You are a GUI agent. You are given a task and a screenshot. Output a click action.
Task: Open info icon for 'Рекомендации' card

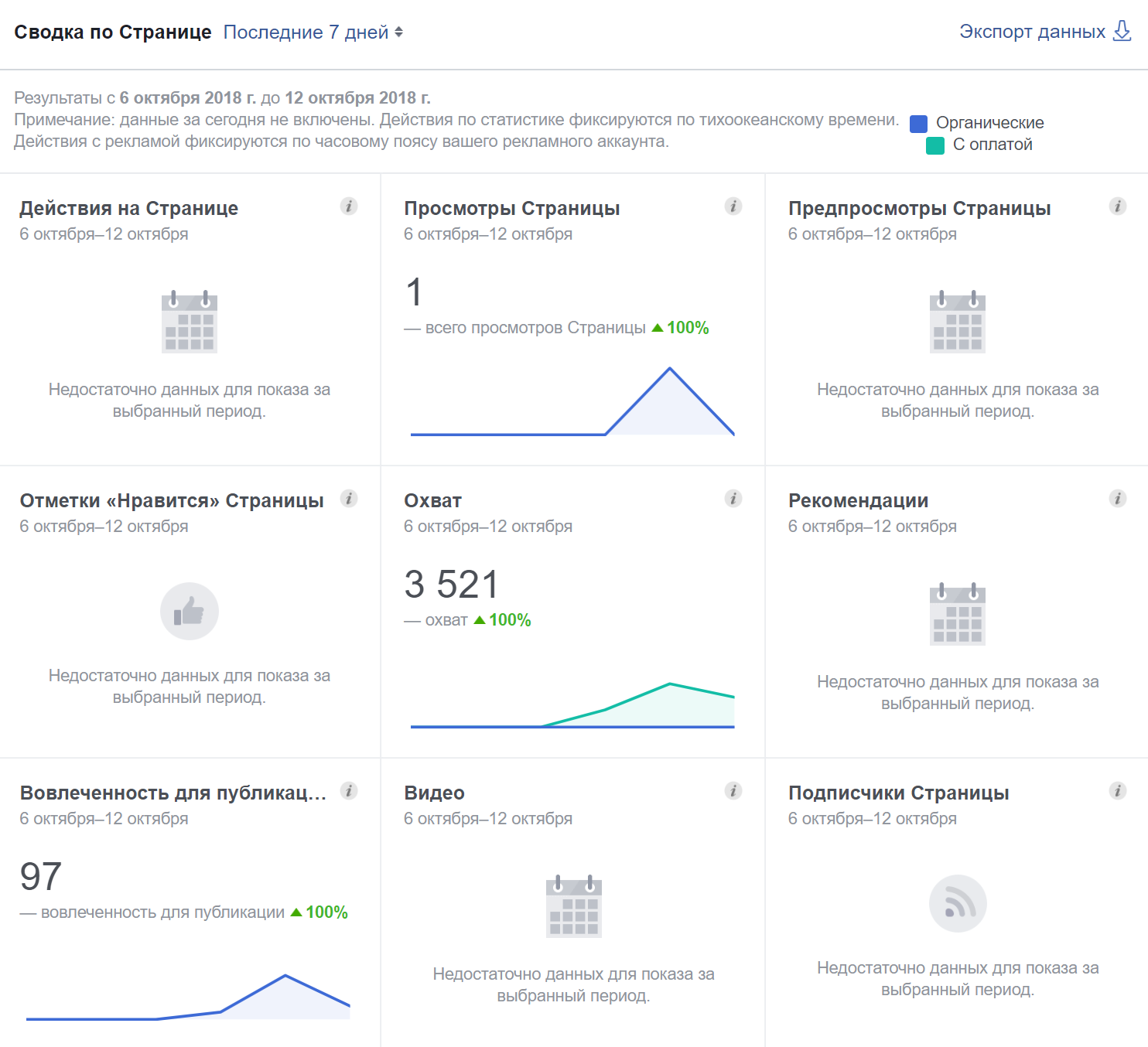click(x=1118, y=499)
